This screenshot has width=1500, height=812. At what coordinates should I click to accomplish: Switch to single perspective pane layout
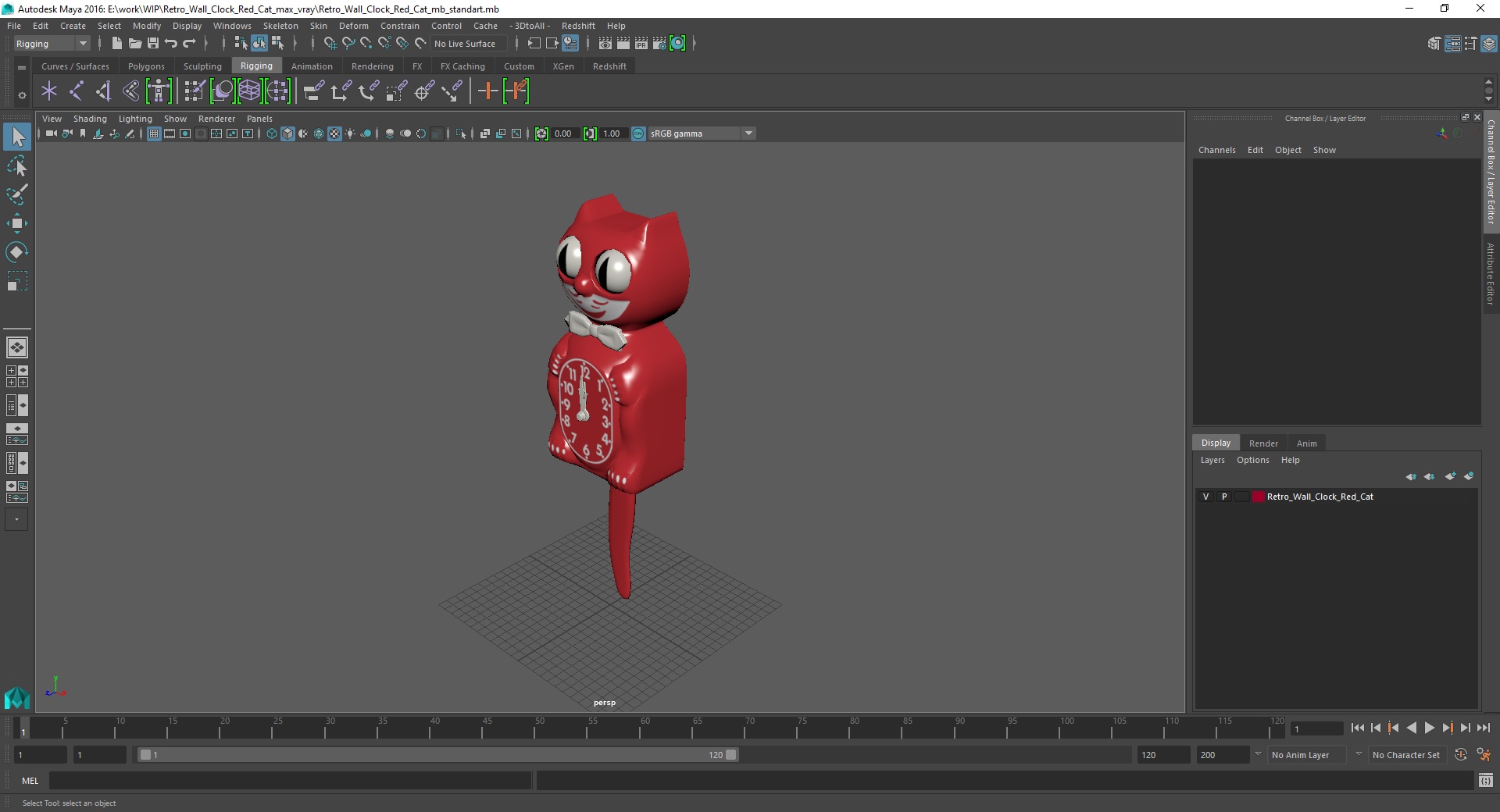tap(17, 347)
